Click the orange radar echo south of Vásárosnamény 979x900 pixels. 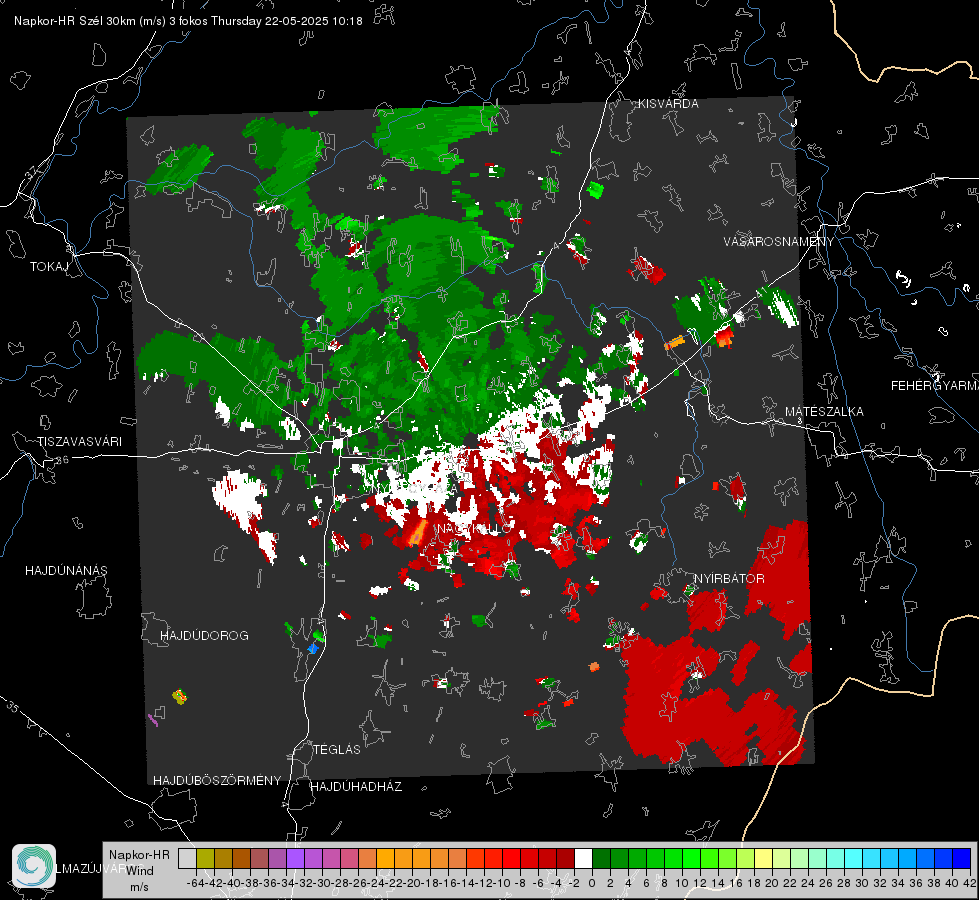tap(675, 342)
